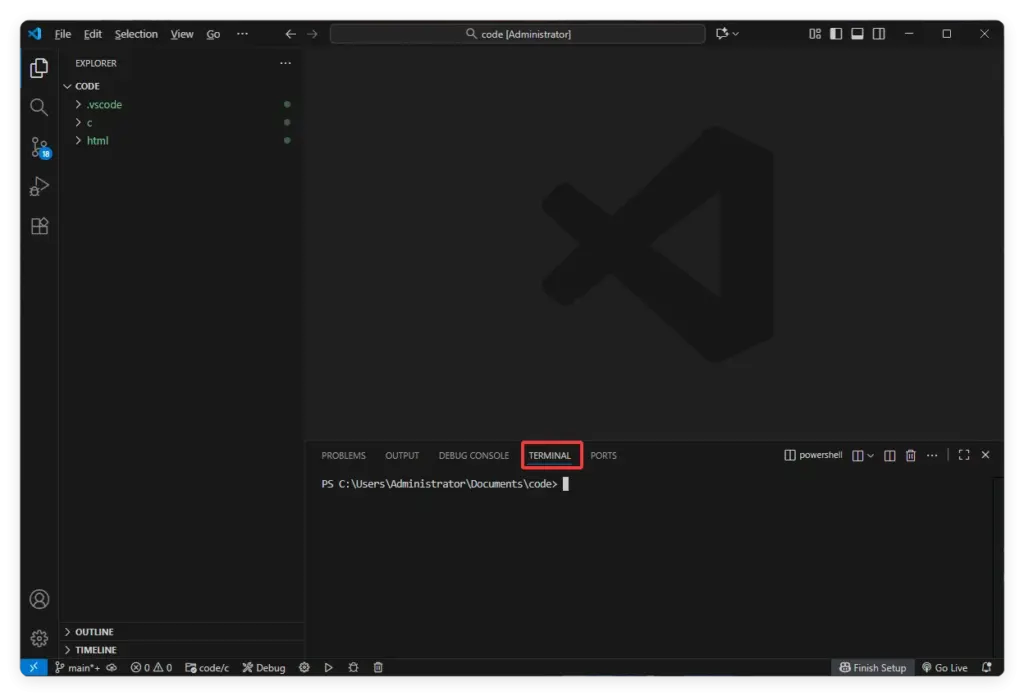Open the Source Control view
This screenshot has height=696, width=1024.
39,148
